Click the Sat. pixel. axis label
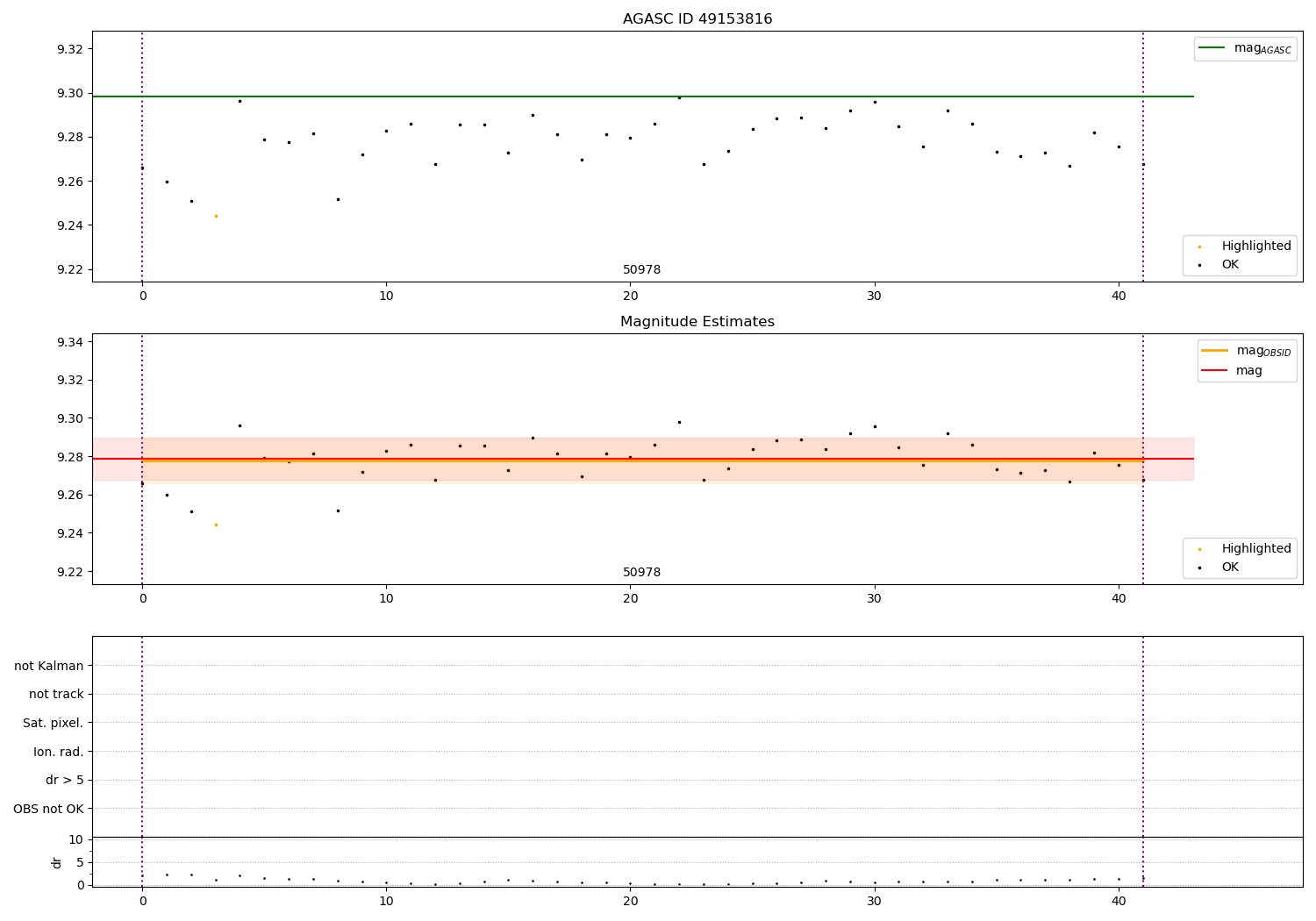This screenshot has width=1316, height=921. pos(54,723)
